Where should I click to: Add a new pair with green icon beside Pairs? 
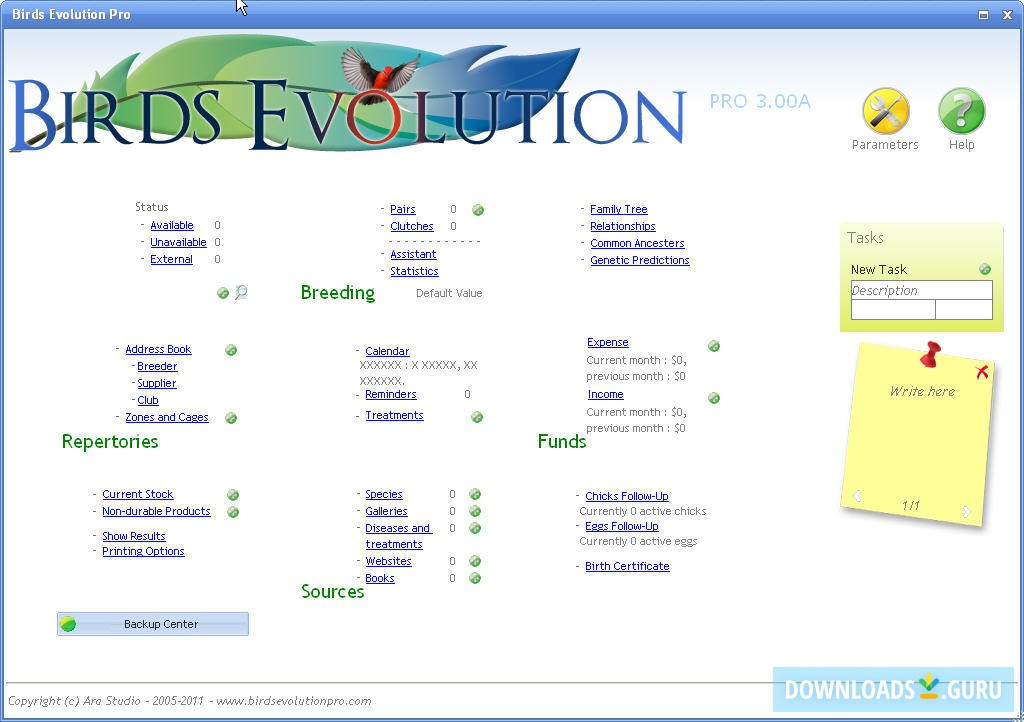click(478, 210)
